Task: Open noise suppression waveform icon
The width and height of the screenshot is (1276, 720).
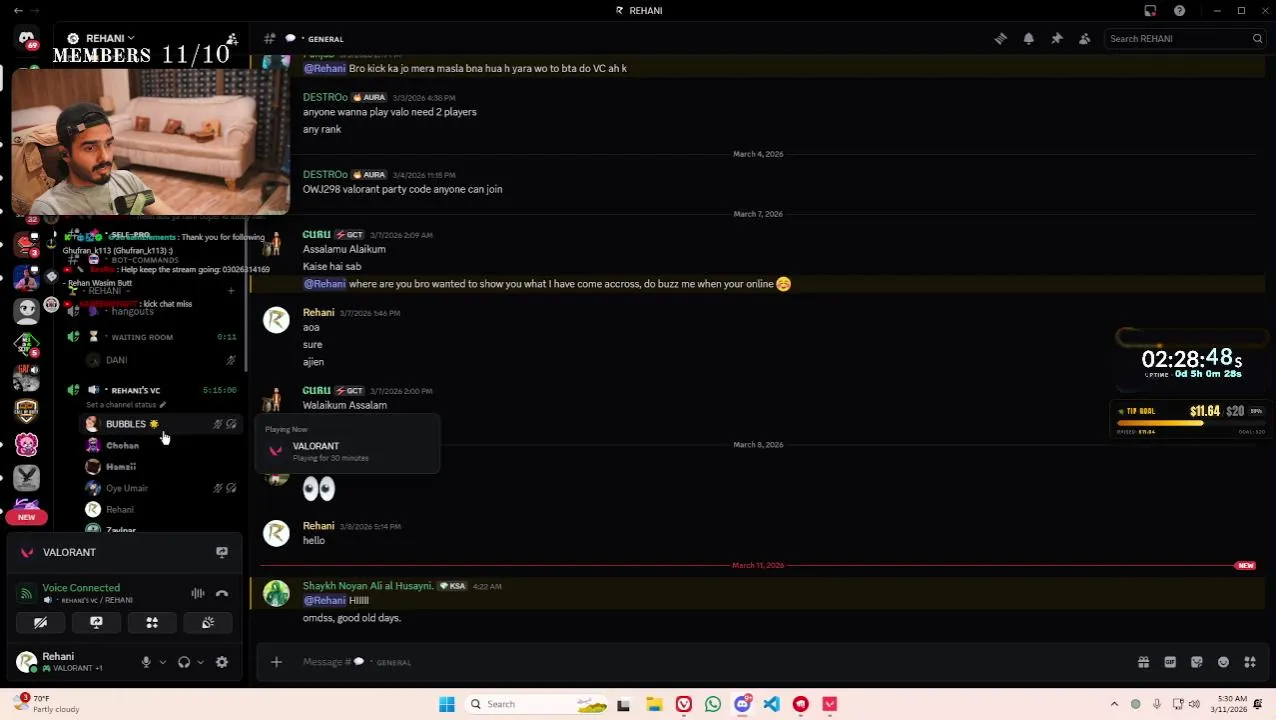Action: pos(198,594)
